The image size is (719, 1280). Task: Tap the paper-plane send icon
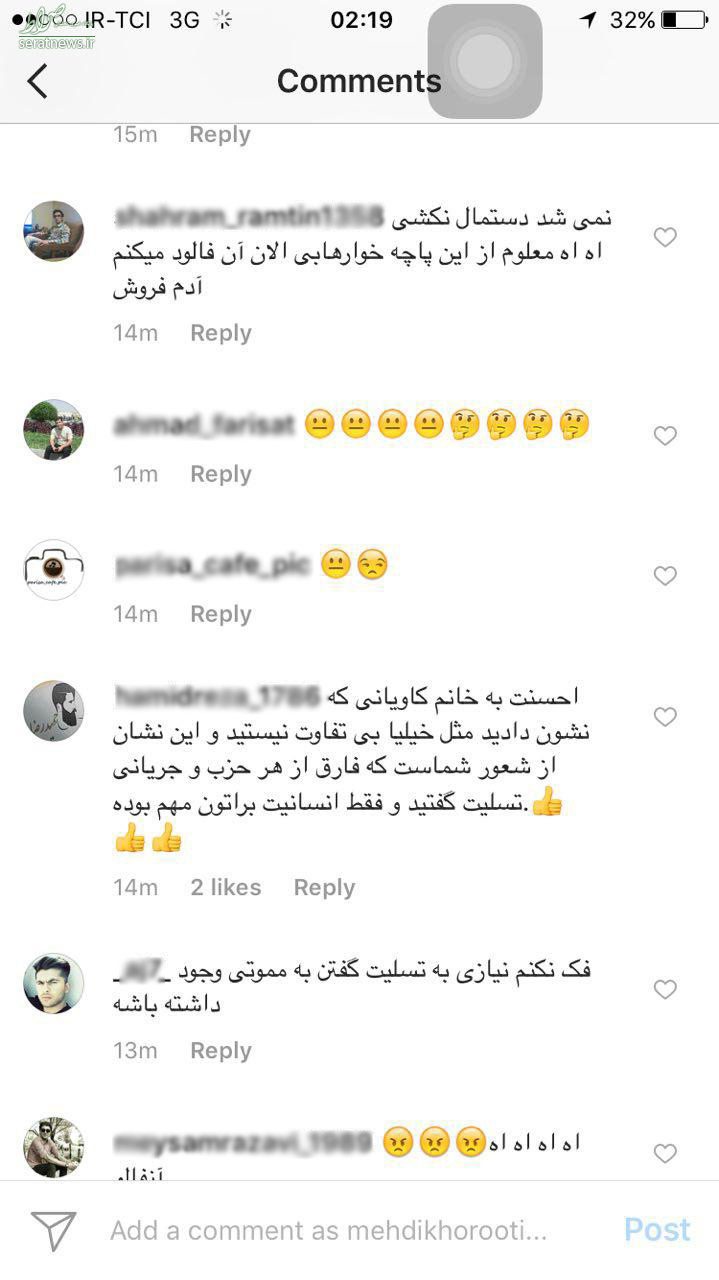(x=53, y=1230)
